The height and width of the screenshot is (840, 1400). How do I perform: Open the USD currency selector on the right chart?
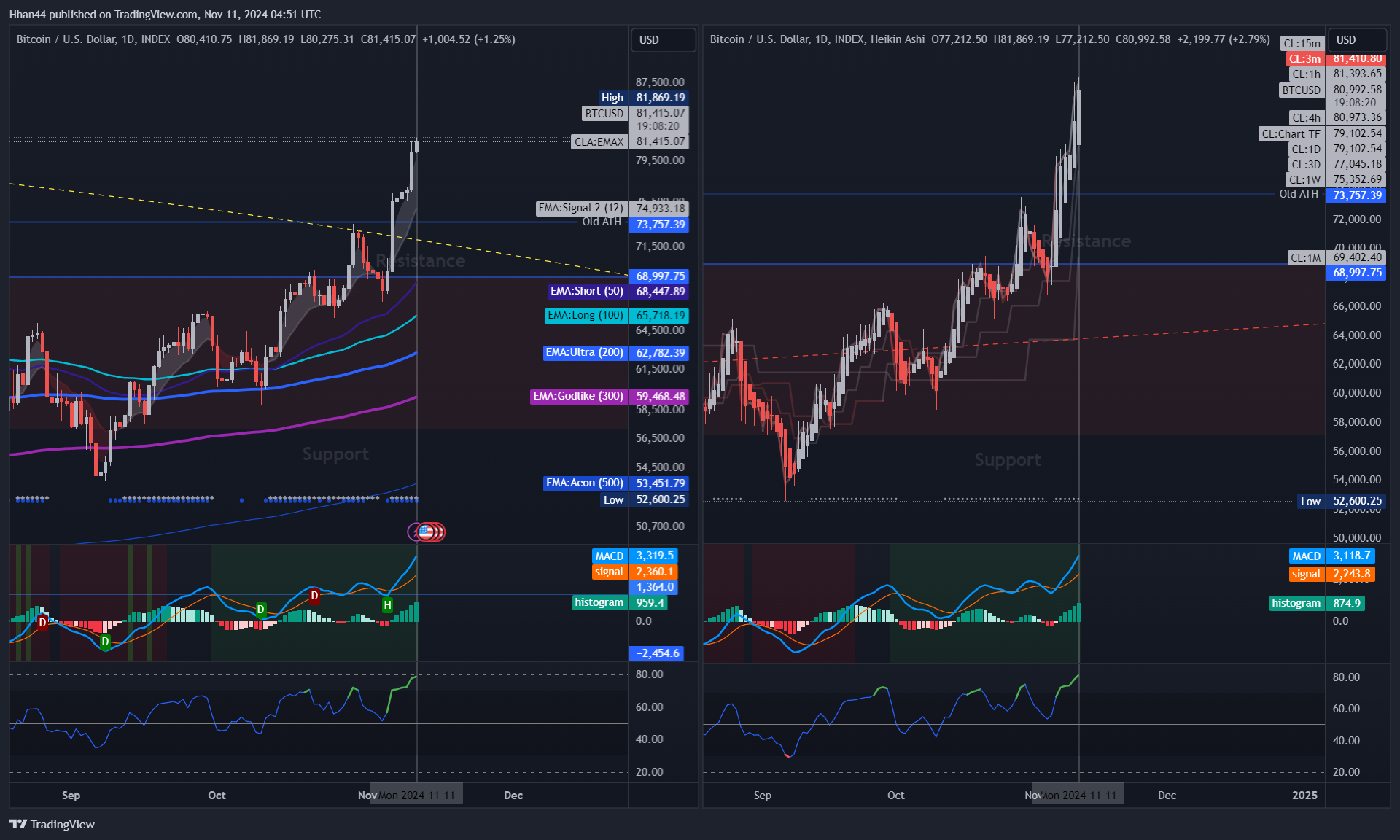click(x=1356, y=39)
